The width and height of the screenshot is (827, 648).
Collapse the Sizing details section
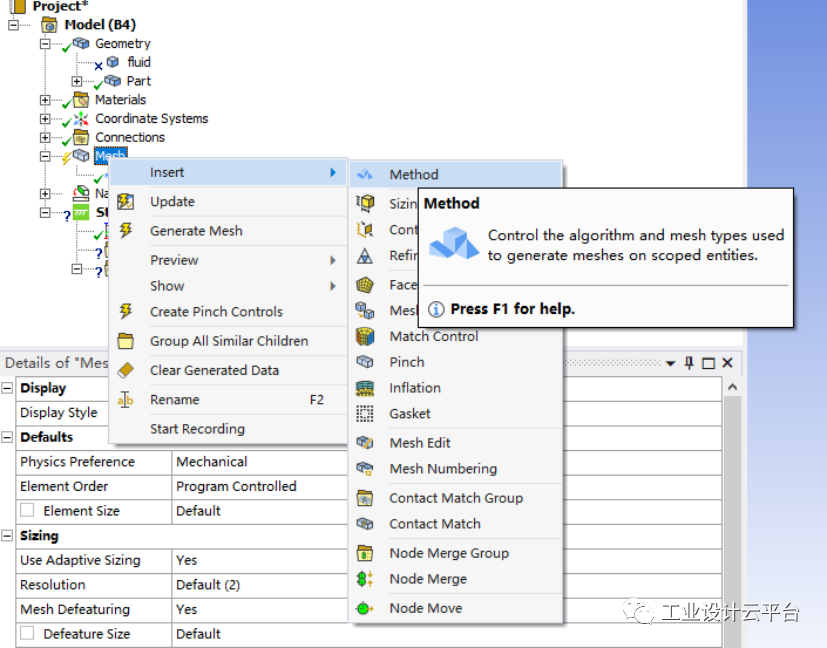(7, 536)
